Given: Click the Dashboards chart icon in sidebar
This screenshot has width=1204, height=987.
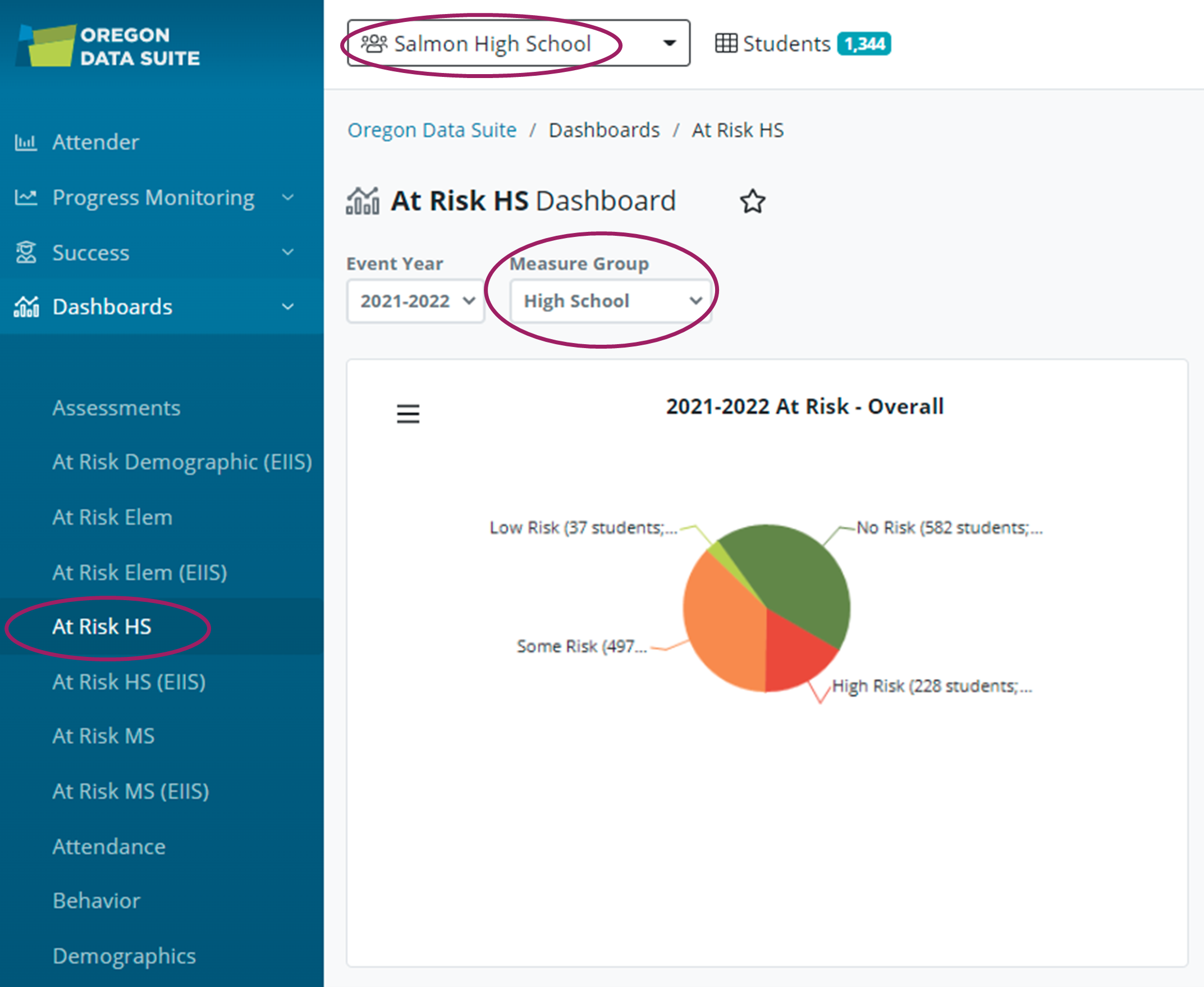Looking at the screenshot, I should click(26, 307).
